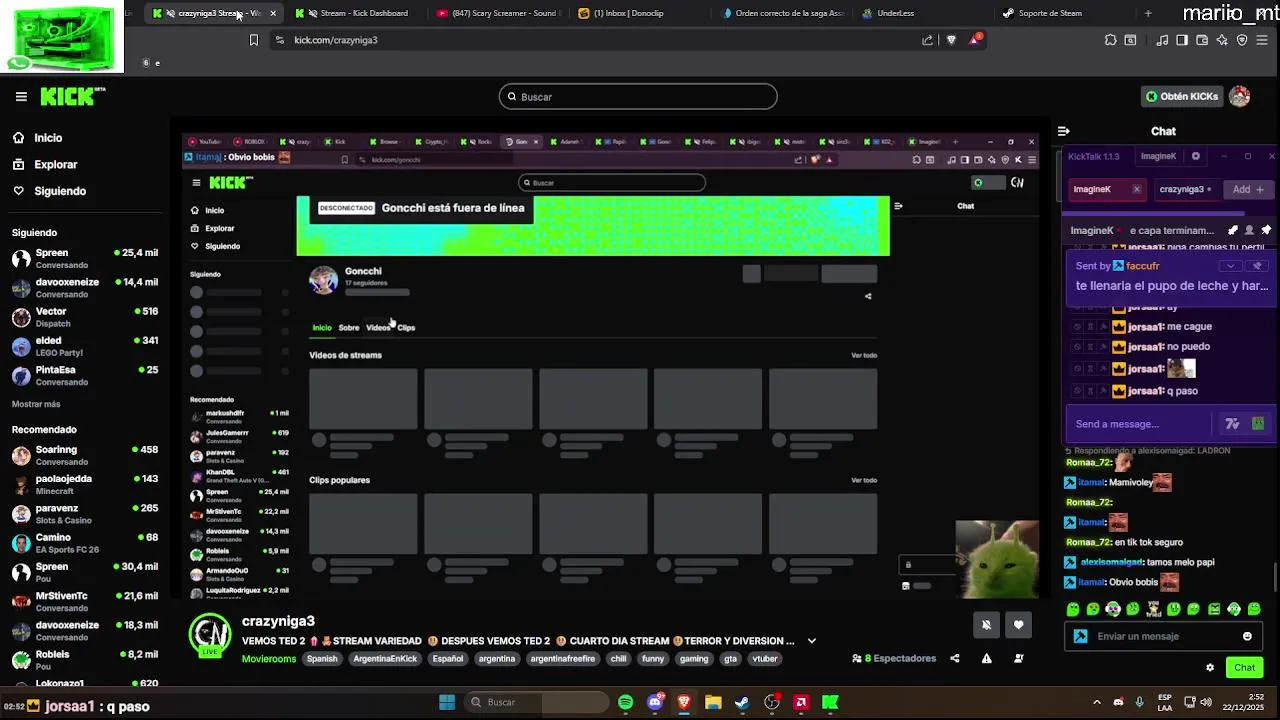Open the emoji picker in chat input
Screen dimensions: 1280x720
[1247, 636]
